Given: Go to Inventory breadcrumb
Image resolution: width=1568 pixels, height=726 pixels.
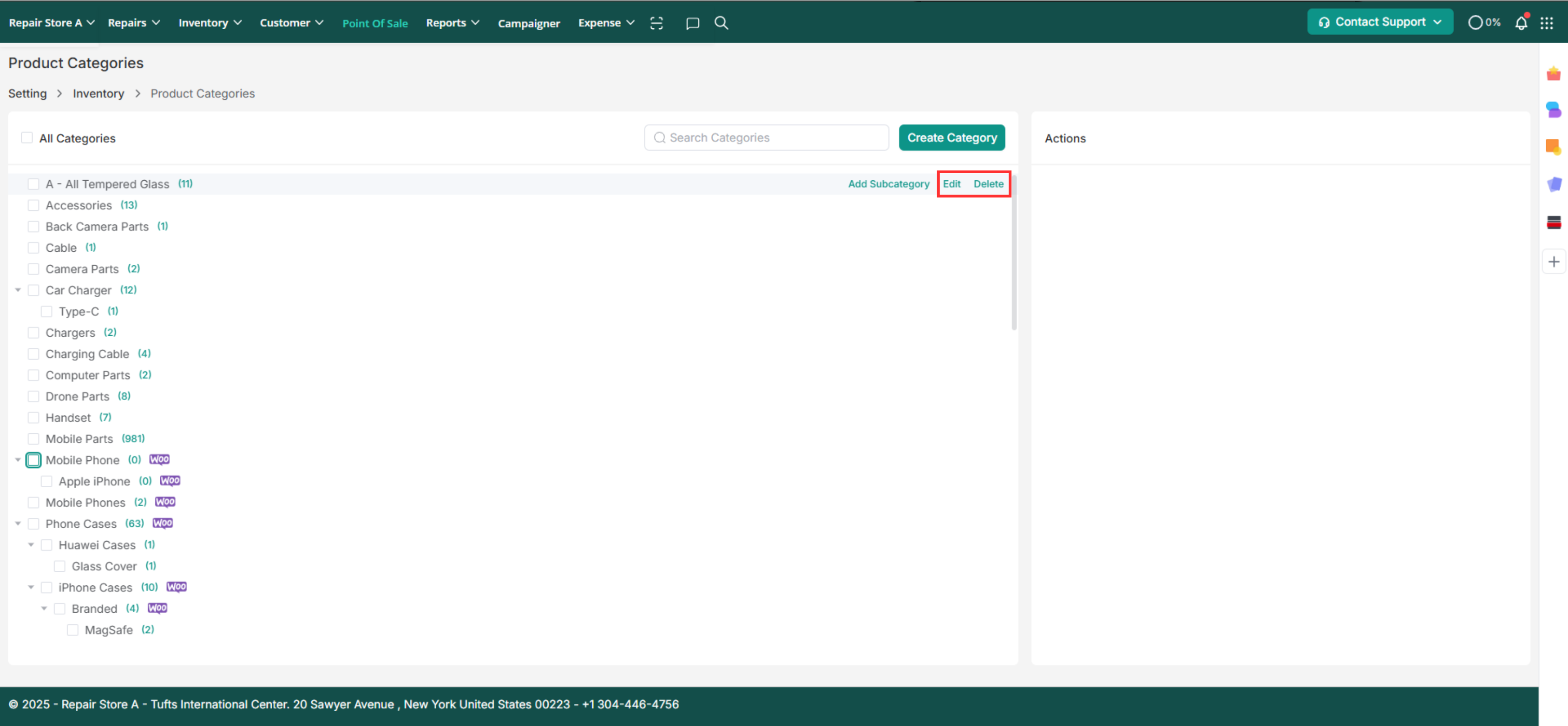Looking at the screenshot, I should point(98,93).
